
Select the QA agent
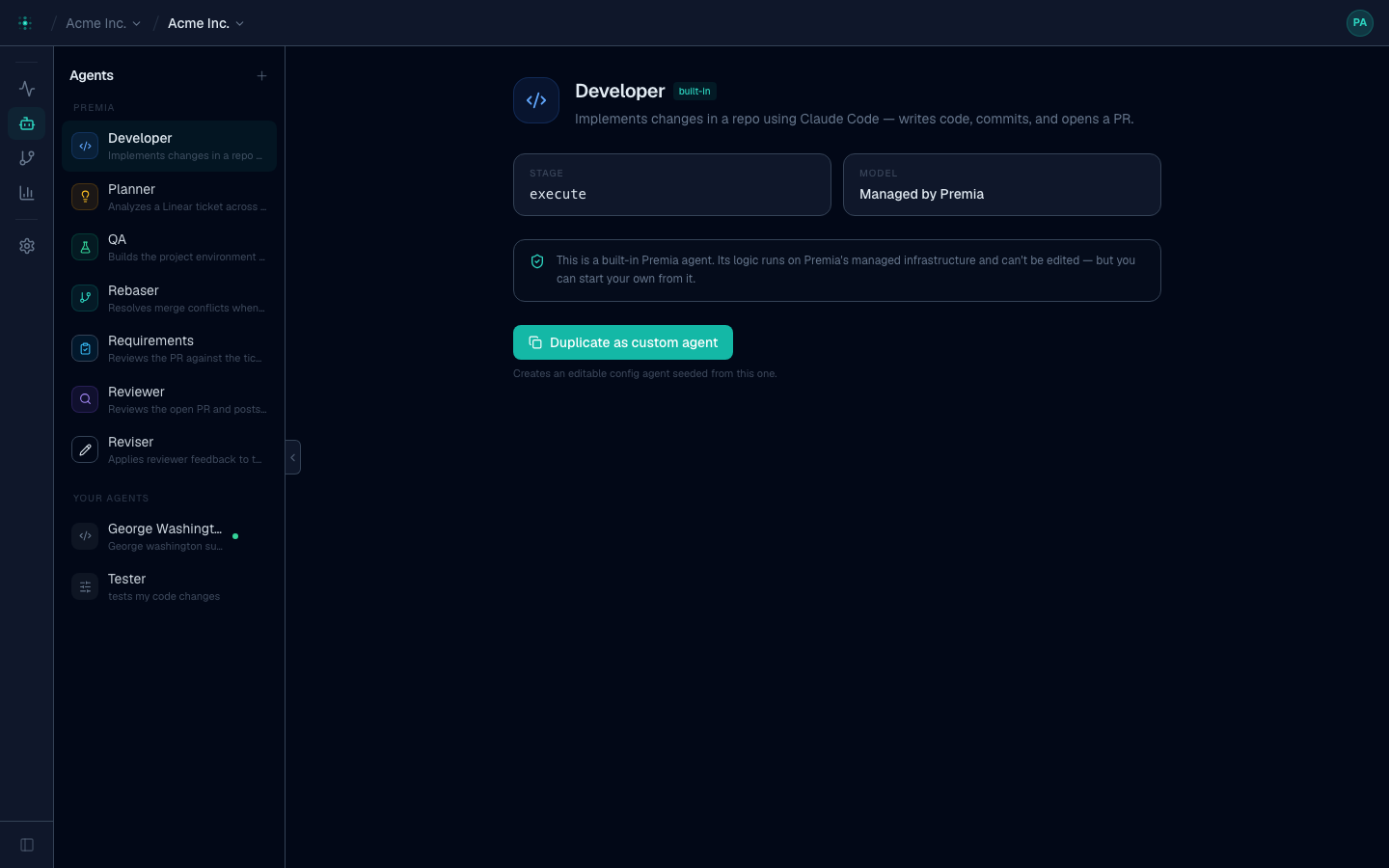[x=169, y=247]
